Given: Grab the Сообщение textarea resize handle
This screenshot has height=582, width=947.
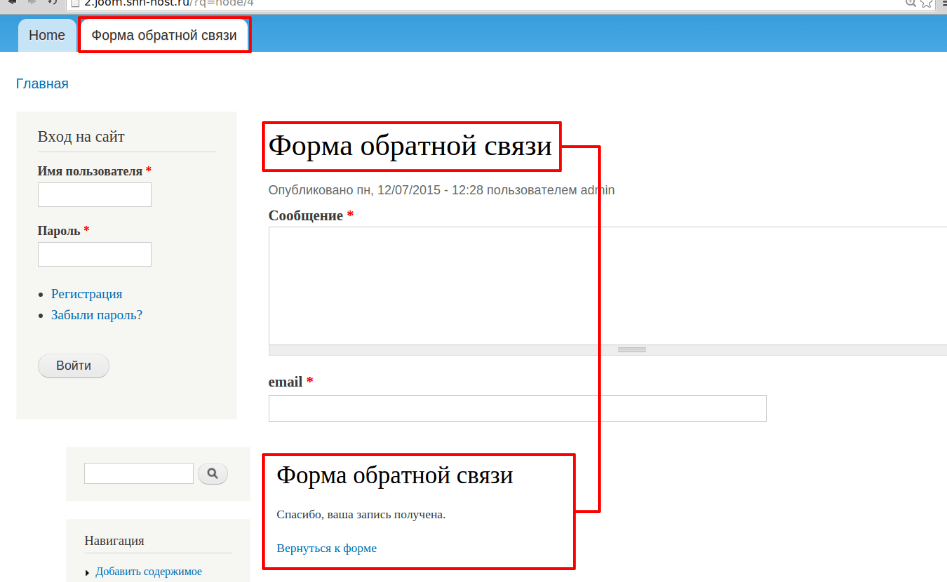Looking at the screenshot, I should 631,349.
